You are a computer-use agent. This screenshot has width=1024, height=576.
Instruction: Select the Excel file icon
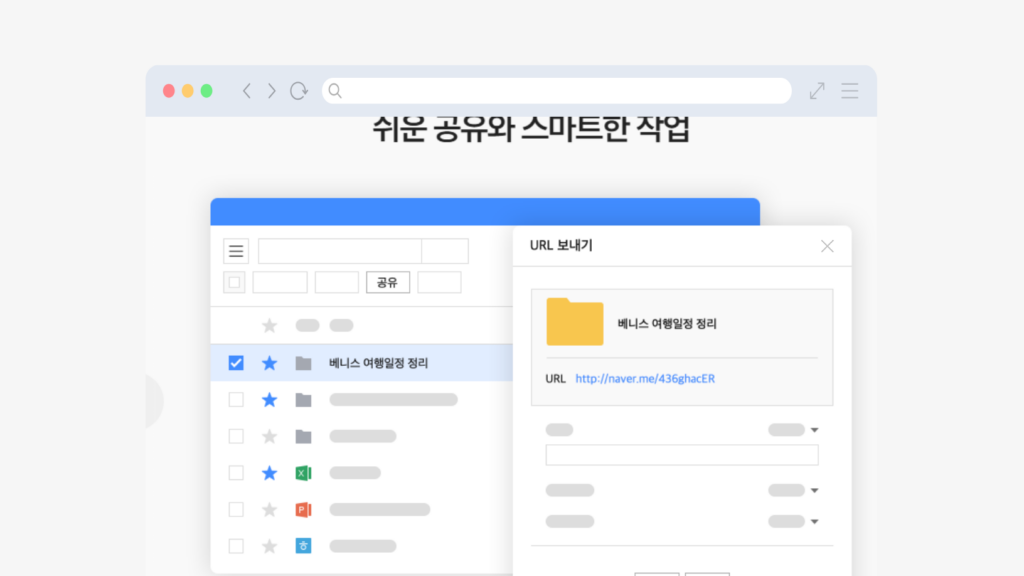pyautogui.click(x=303, y=472)
